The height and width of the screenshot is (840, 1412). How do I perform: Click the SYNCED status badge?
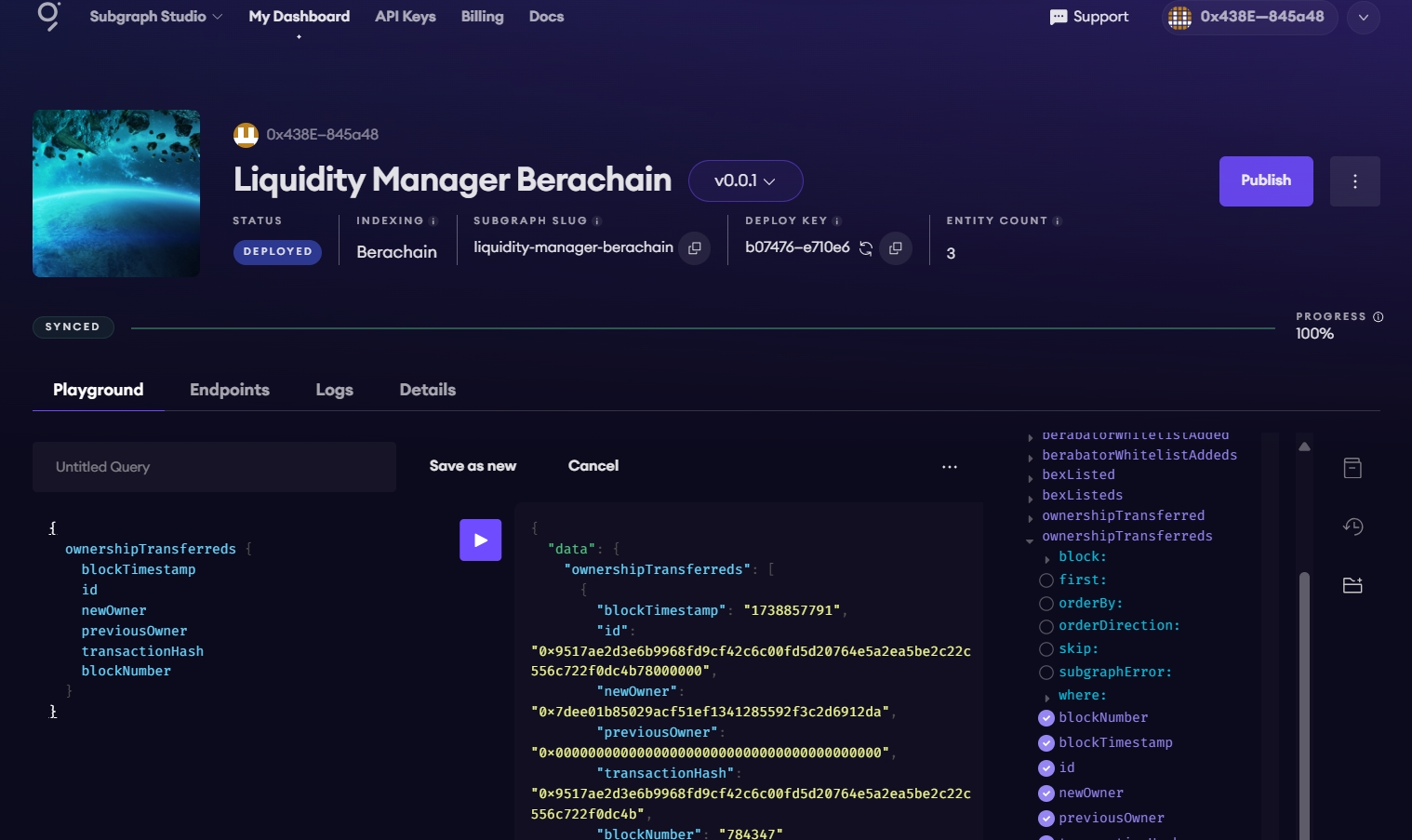coord(73,327)
